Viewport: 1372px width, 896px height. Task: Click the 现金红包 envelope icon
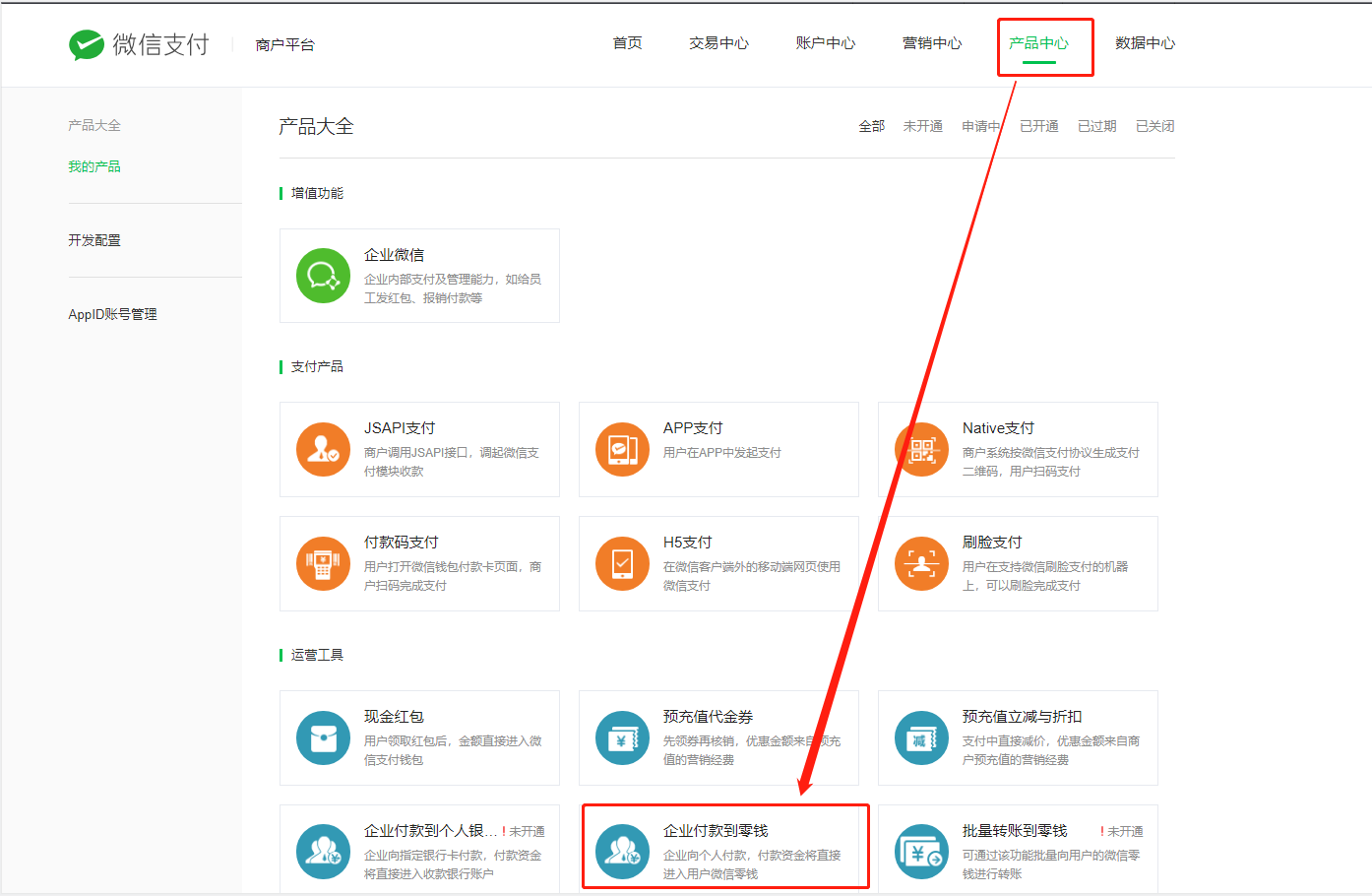coord(324,737)
